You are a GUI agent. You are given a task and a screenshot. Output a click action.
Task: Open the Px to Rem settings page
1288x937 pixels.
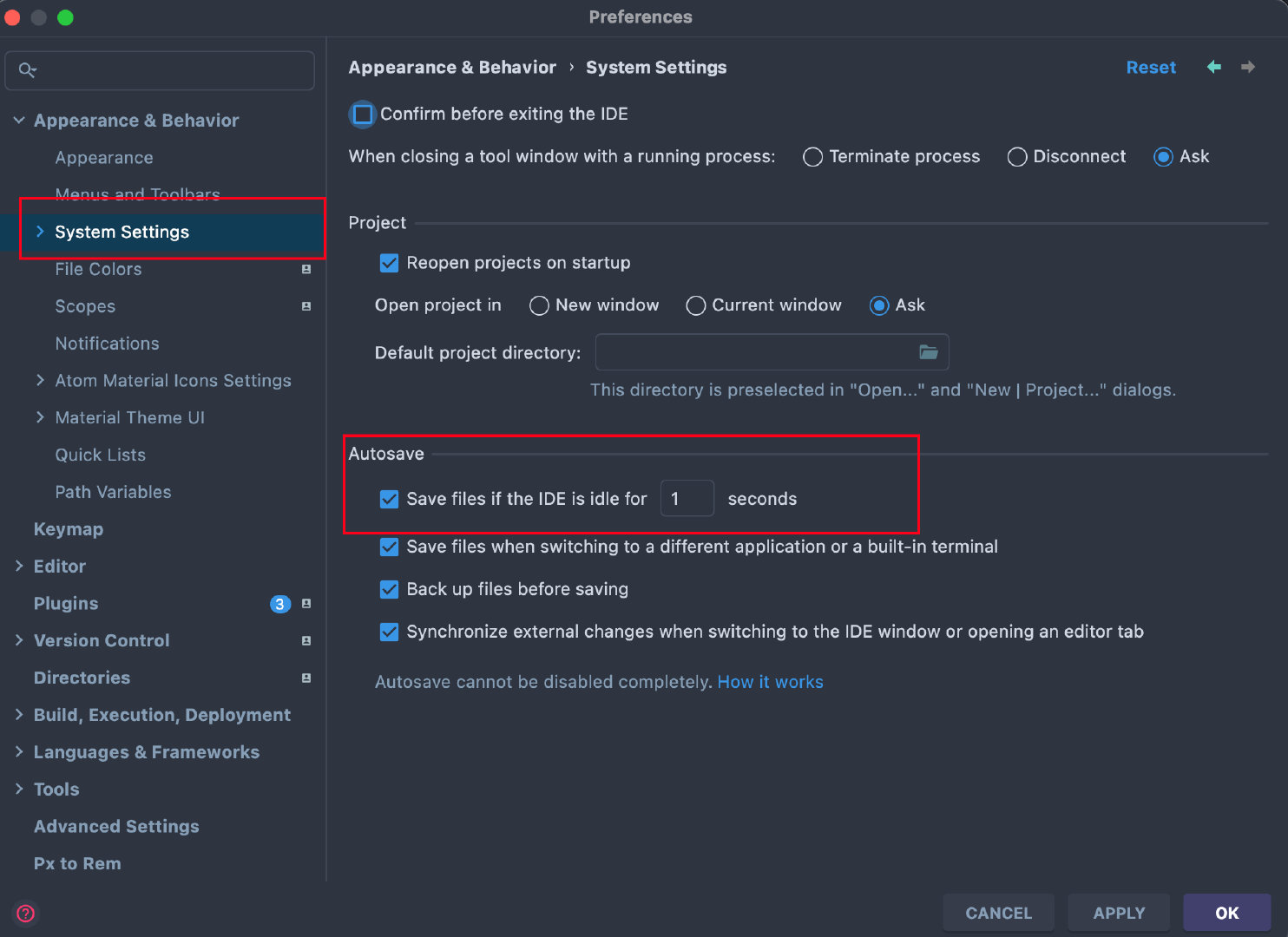click(x=77, y=864)
